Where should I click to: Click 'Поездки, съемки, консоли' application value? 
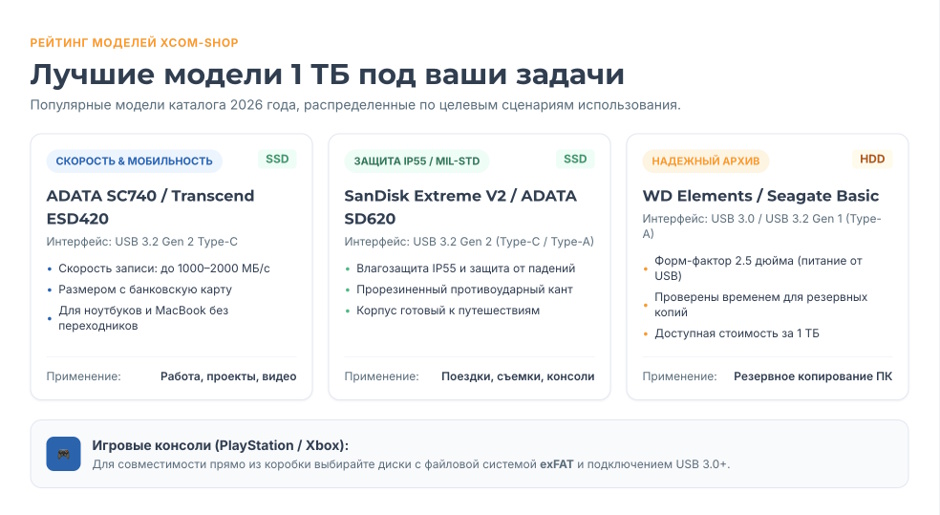click(x=518, y=377)
